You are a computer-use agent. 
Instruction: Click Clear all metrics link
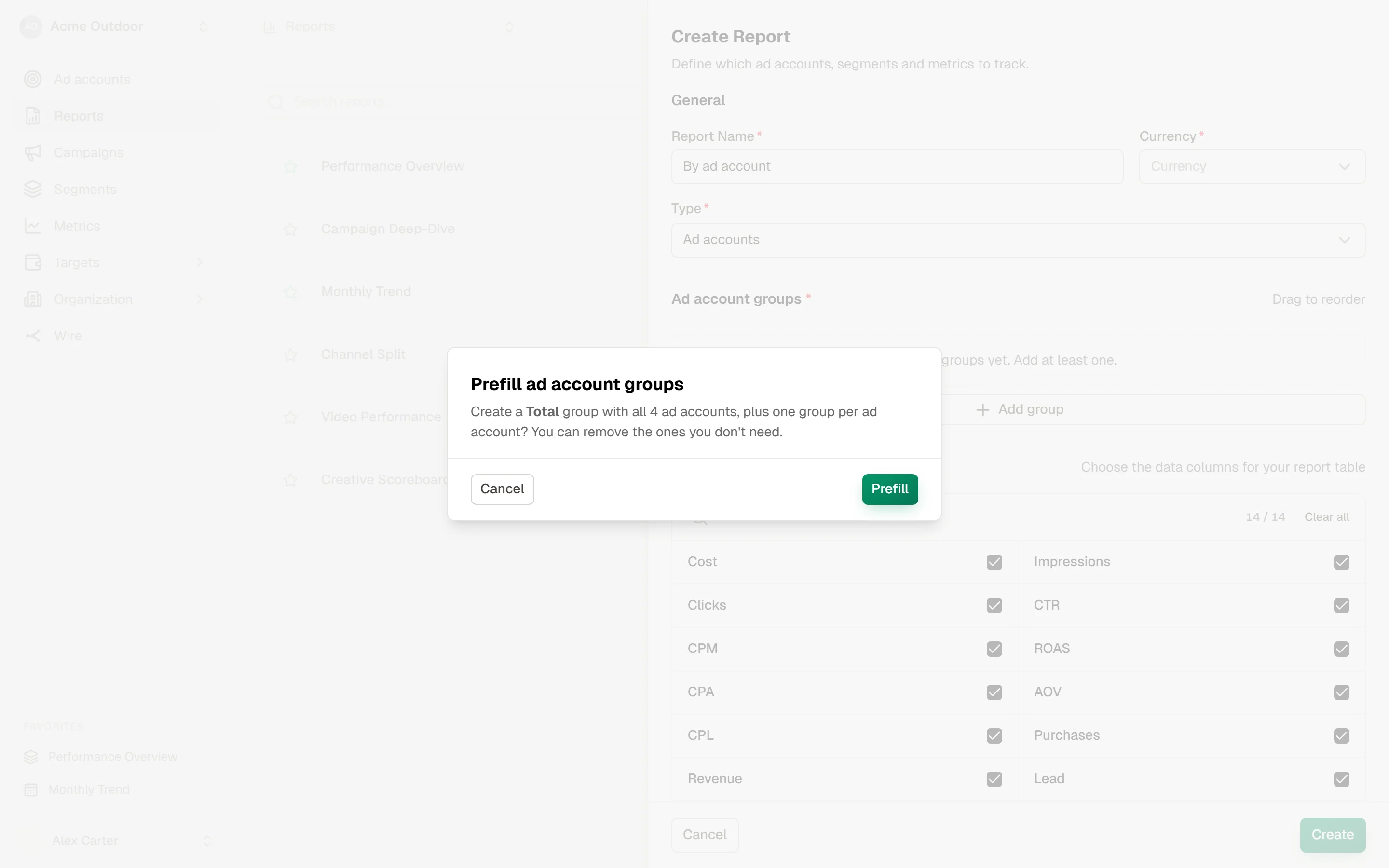(x=1326, y=516)
